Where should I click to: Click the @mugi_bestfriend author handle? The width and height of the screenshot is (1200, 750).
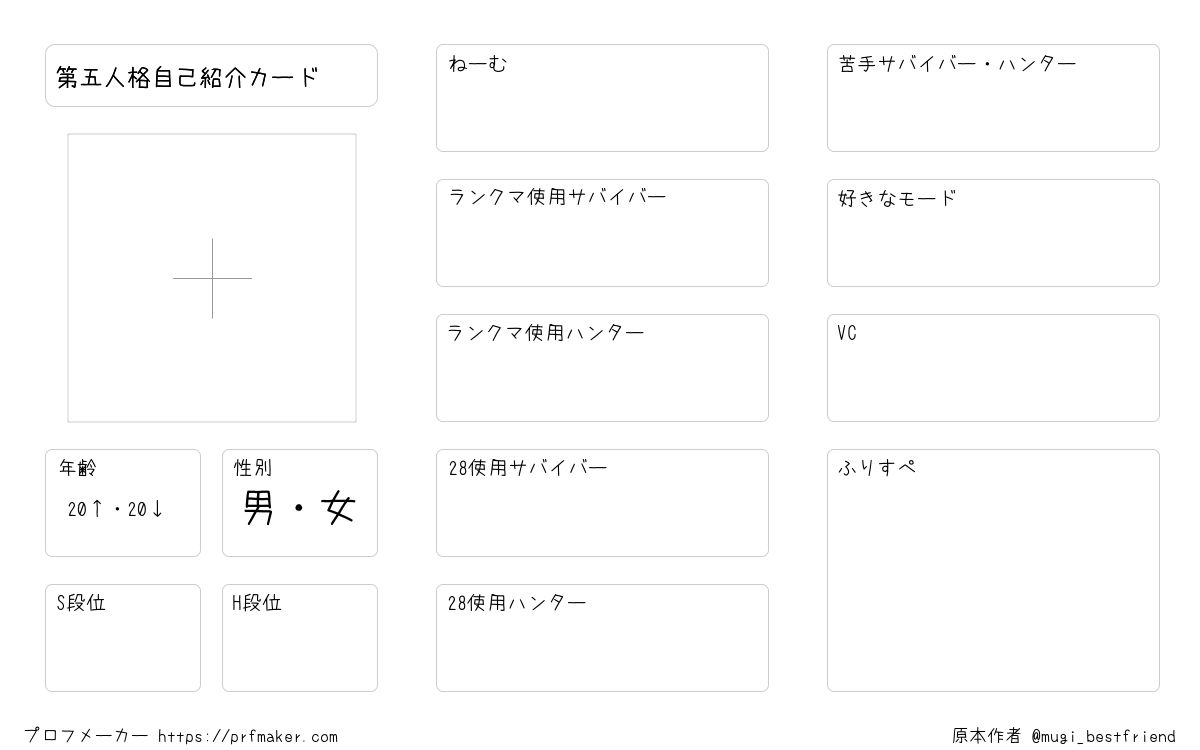coord(1104,737)
